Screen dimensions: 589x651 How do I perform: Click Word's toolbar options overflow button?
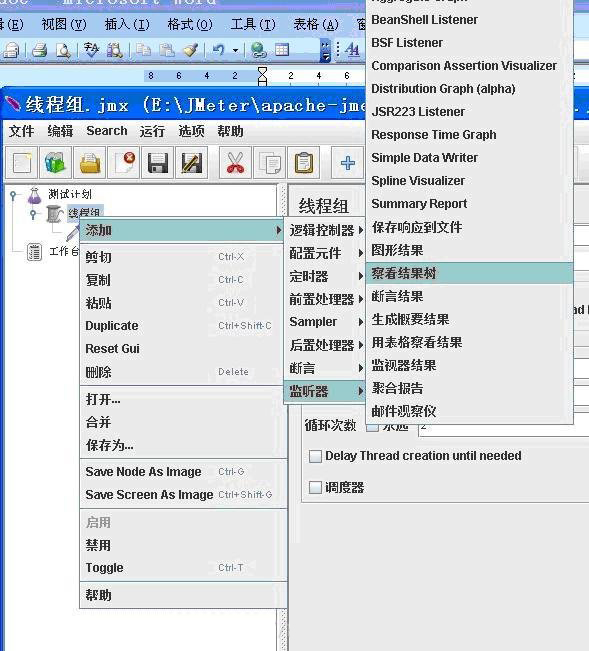coord(325,50)
